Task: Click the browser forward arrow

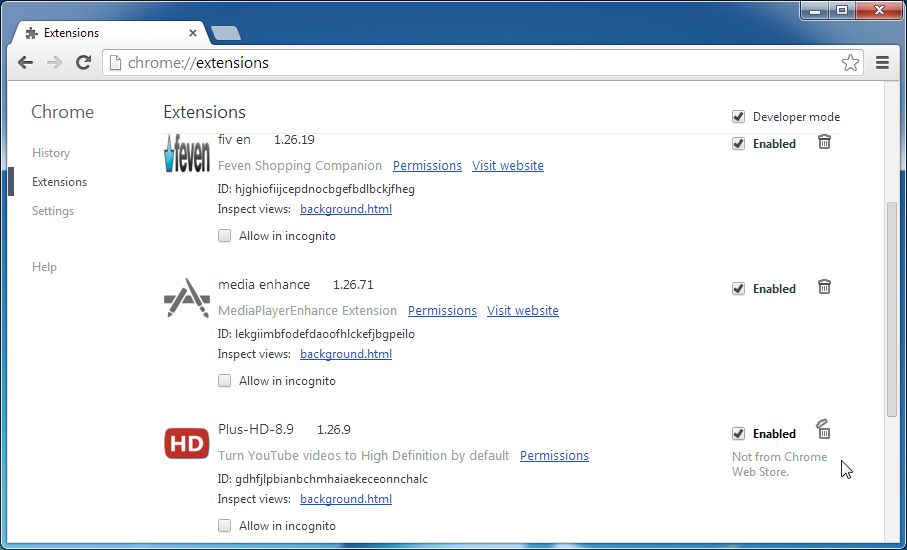Action: (54, 62)
